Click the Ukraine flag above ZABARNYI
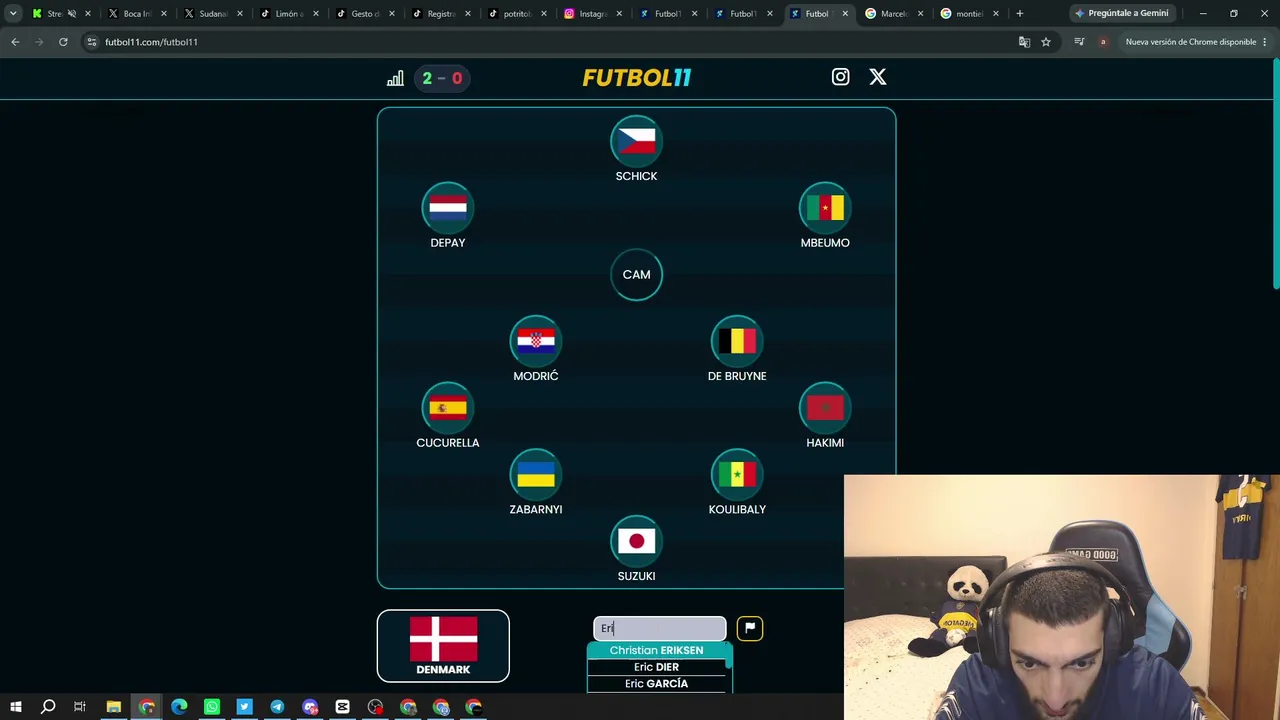Screen dimensions: 1280x720 click(535, 475)
